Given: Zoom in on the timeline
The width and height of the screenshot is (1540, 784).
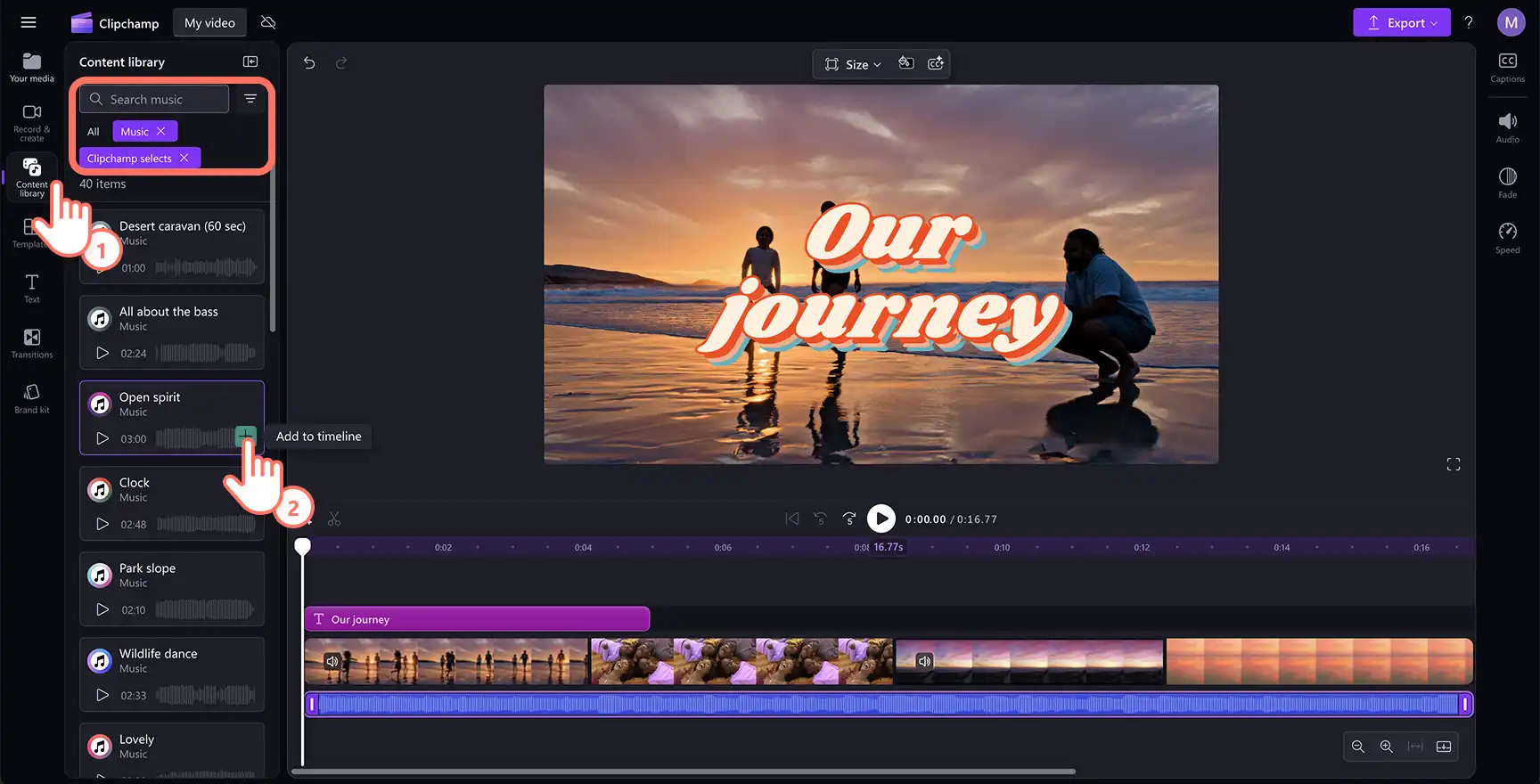Looking at the screenshot, I should [x=1387, y=747].
